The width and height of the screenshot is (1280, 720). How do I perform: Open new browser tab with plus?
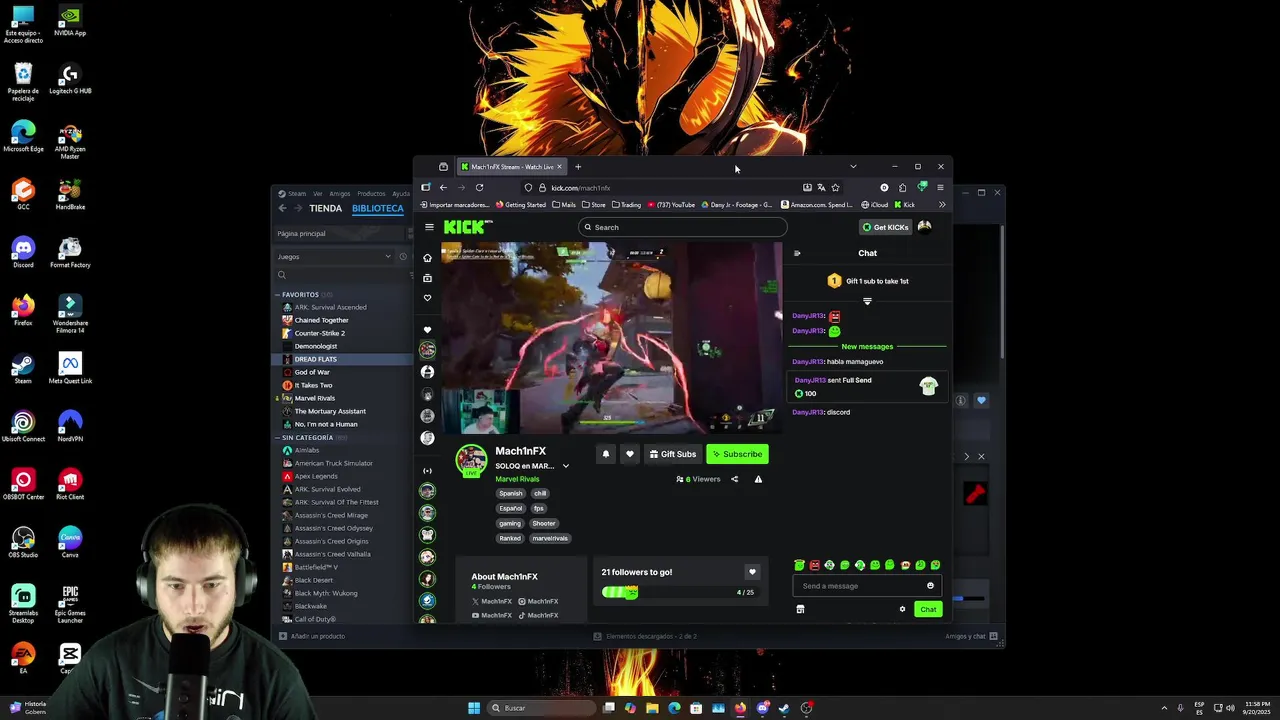pos(578,166)
